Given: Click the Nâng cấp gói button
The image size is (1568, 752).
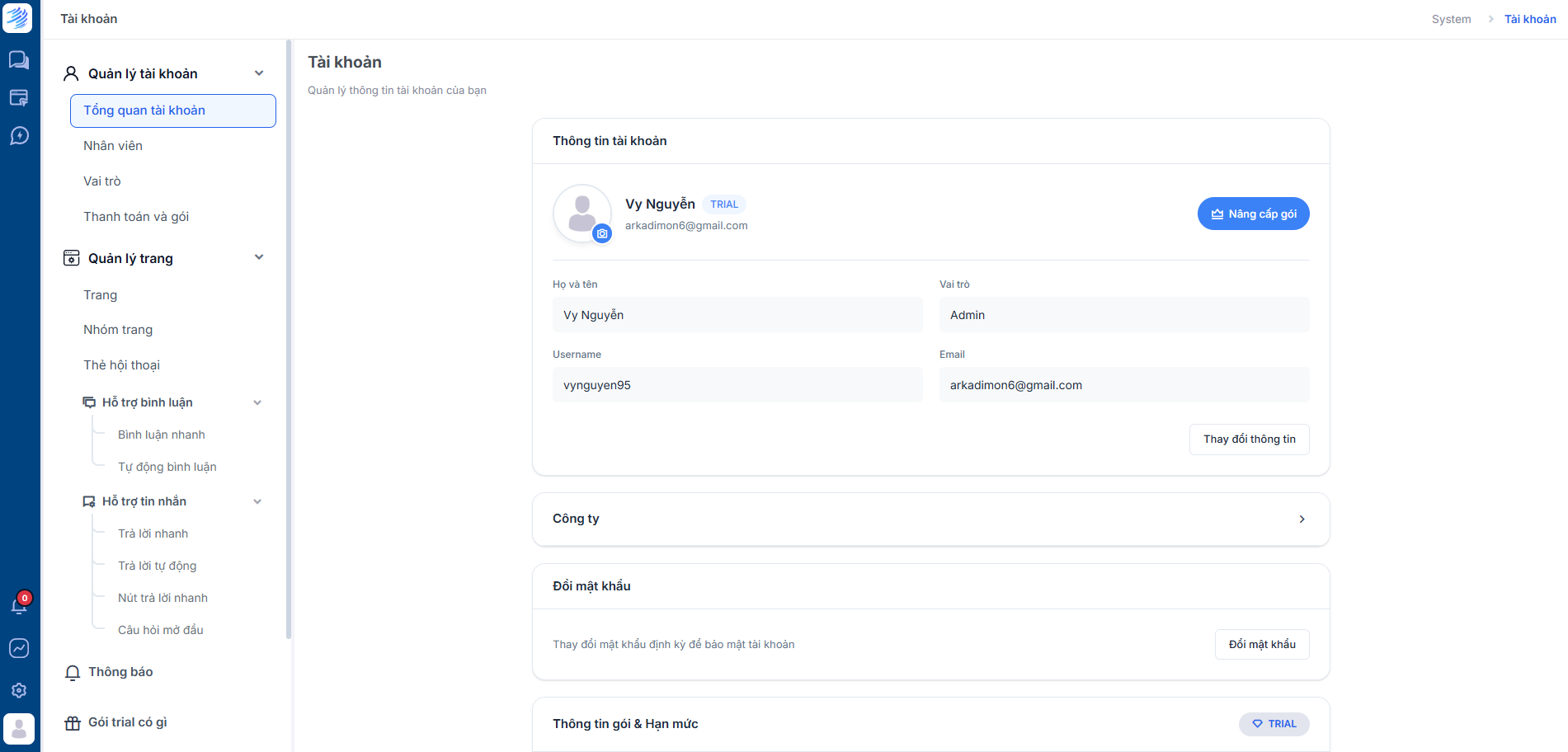Looking at the screenshot, I should (x=1253, y=214).
